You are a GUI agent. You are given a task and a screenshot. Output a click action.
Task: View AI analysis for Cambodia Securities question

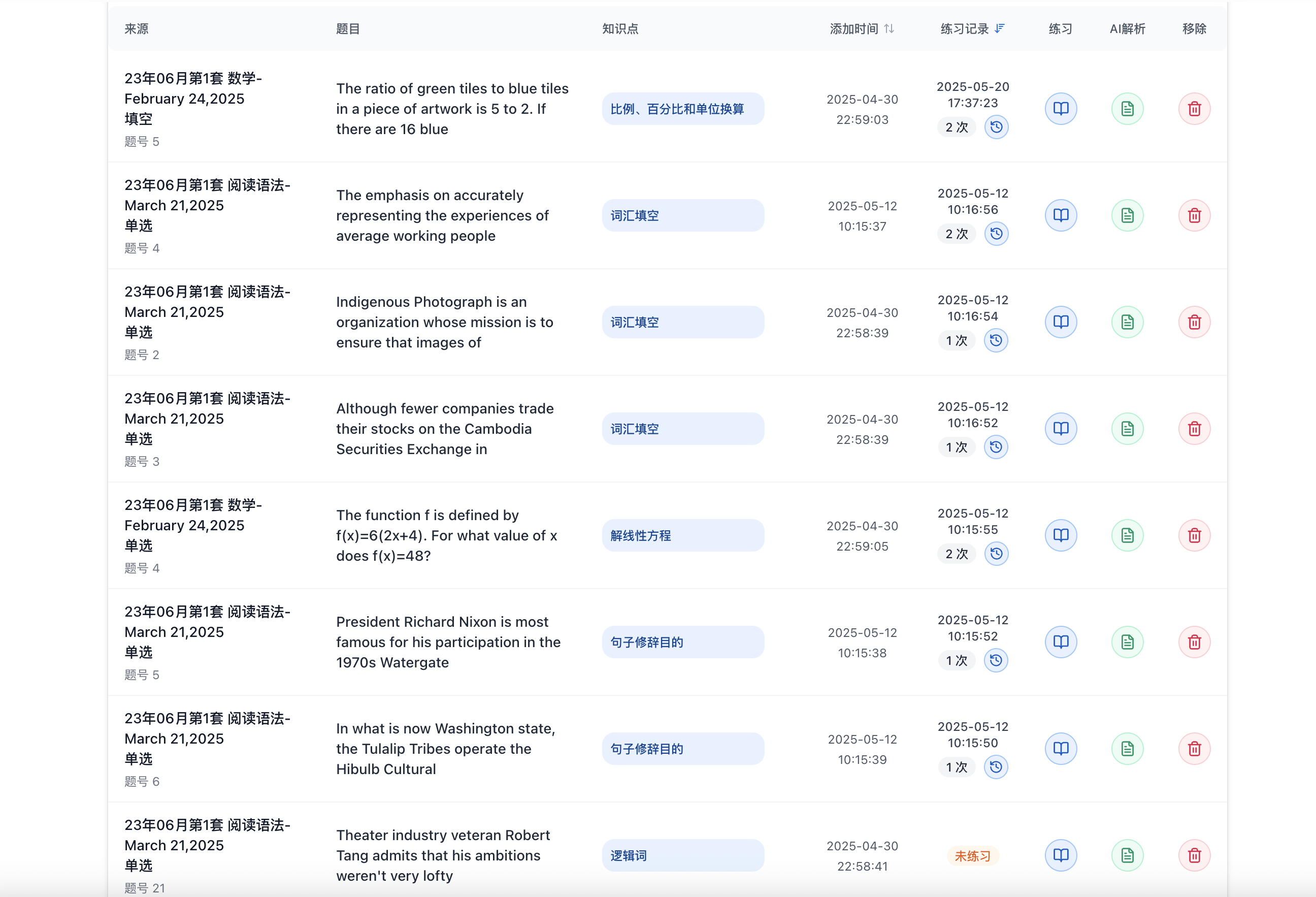pos(1127,428)
